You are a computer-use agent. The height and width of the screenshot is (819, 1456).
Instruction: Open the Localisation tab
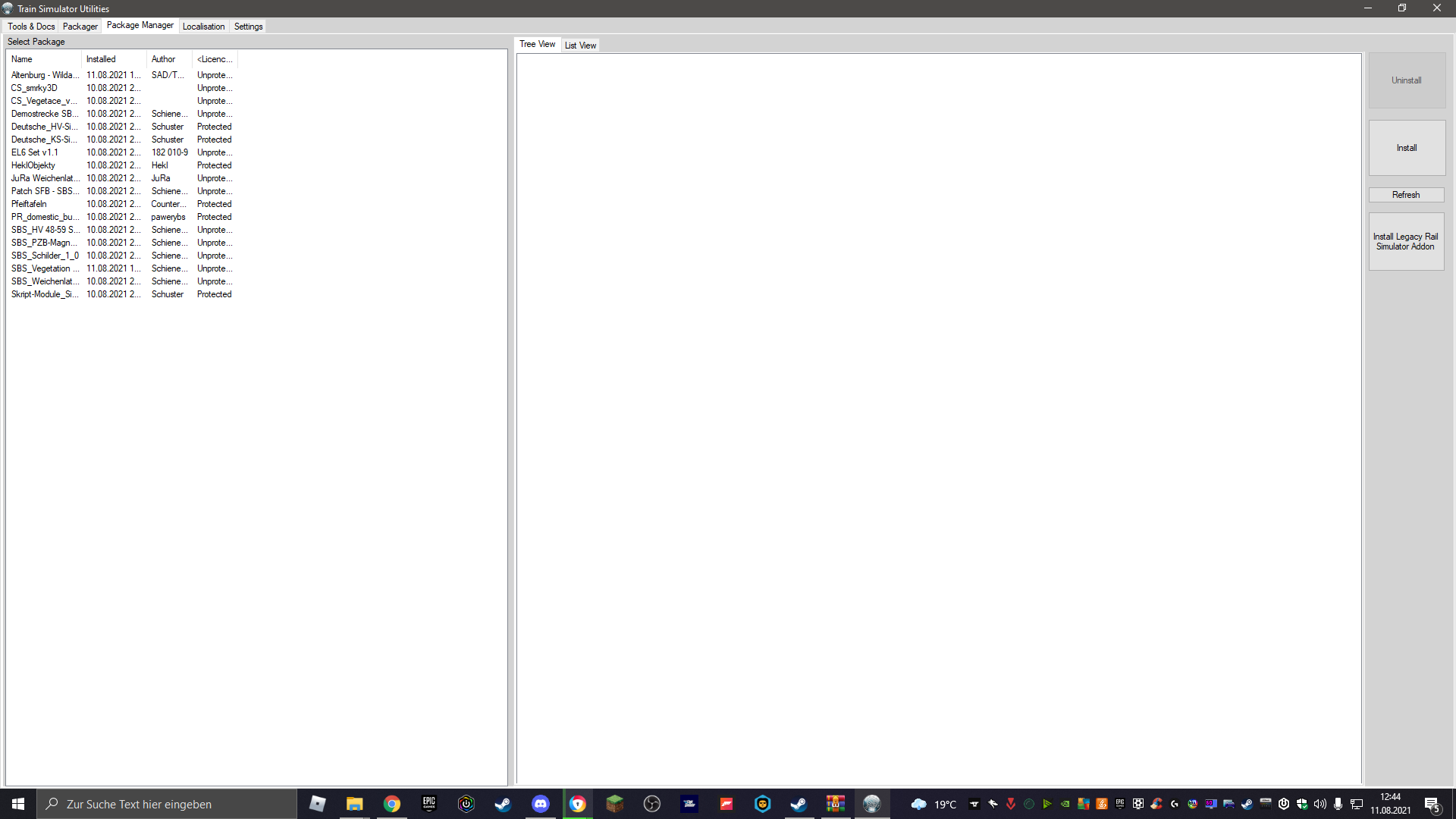tap(203, 27)
